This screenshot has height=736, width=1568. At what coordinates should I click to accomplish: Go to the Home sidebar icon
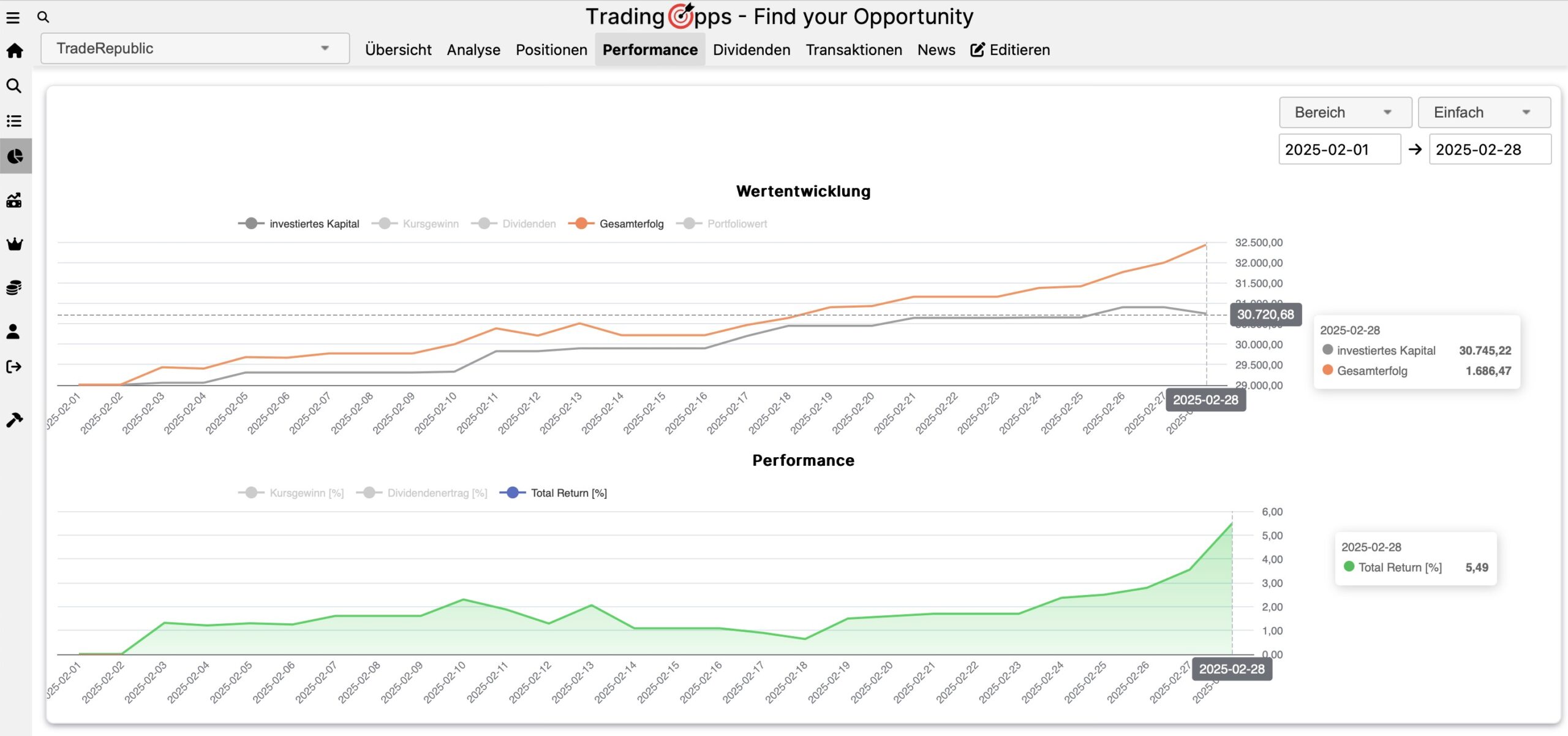(15, 51)
